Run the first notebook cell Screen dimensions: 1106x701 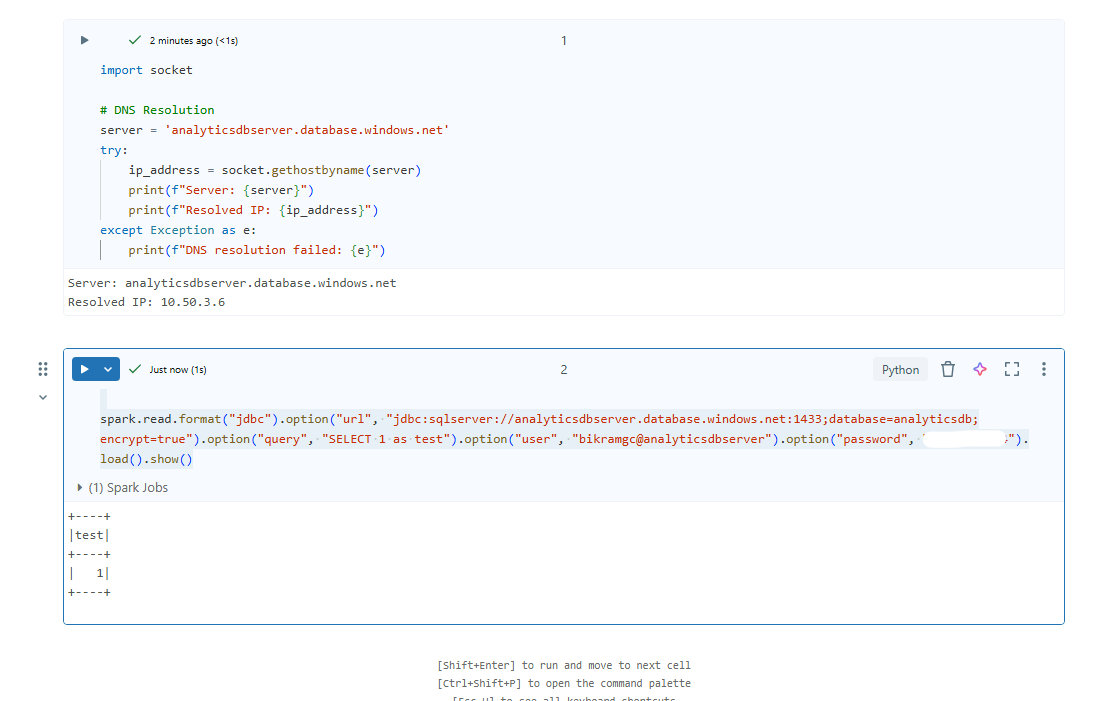84,40
